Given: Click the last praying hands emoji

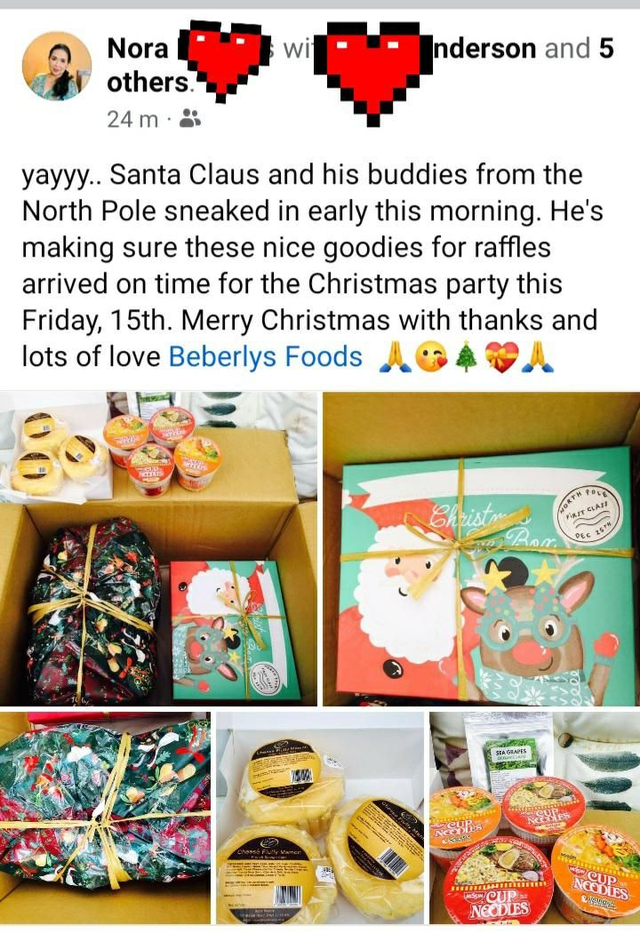Looking at the screenshot, I should pos(538,357).
